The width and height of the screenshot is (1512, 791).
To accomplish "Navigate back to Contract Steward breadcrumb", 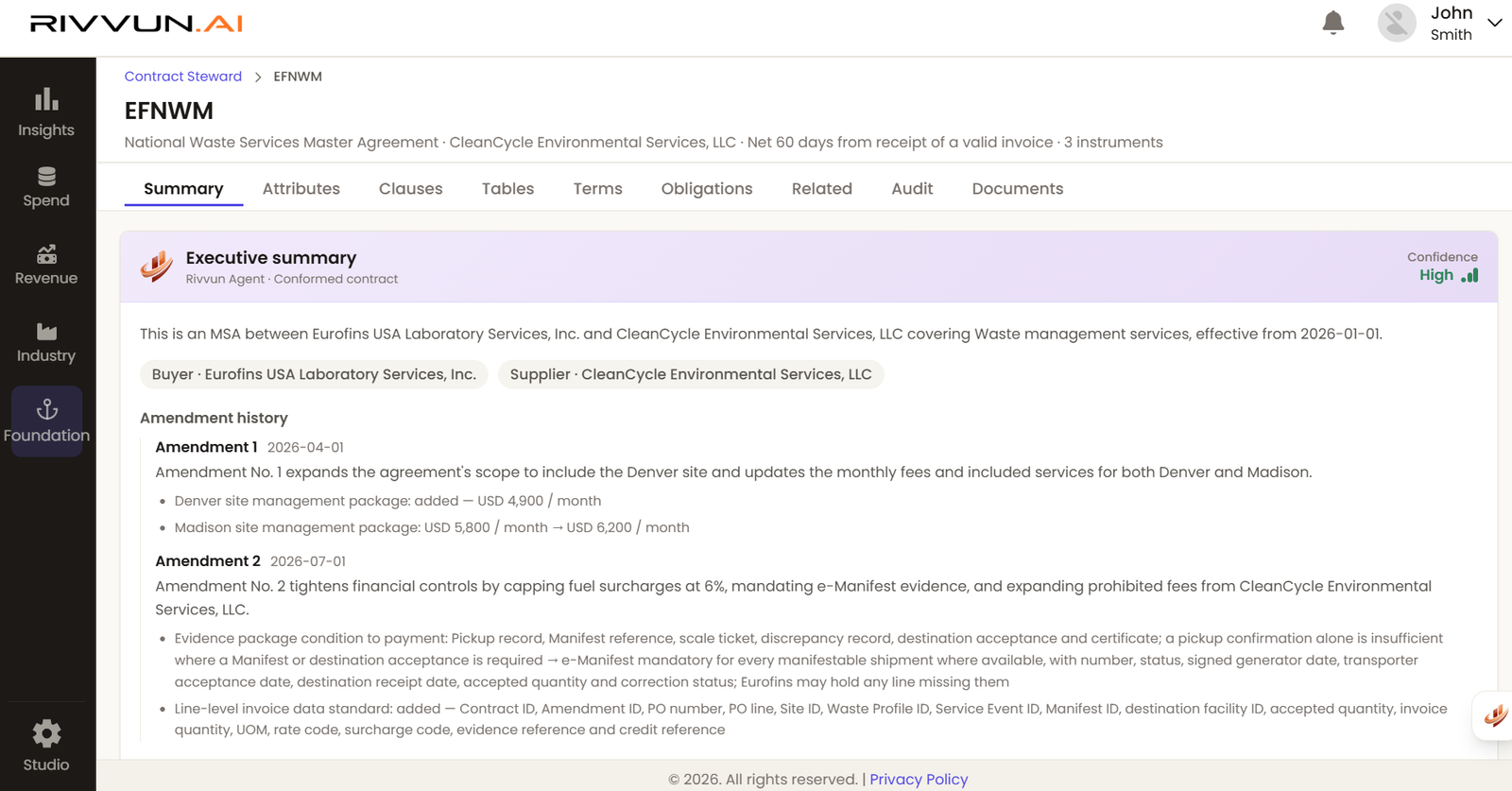I will pos(183,77).
